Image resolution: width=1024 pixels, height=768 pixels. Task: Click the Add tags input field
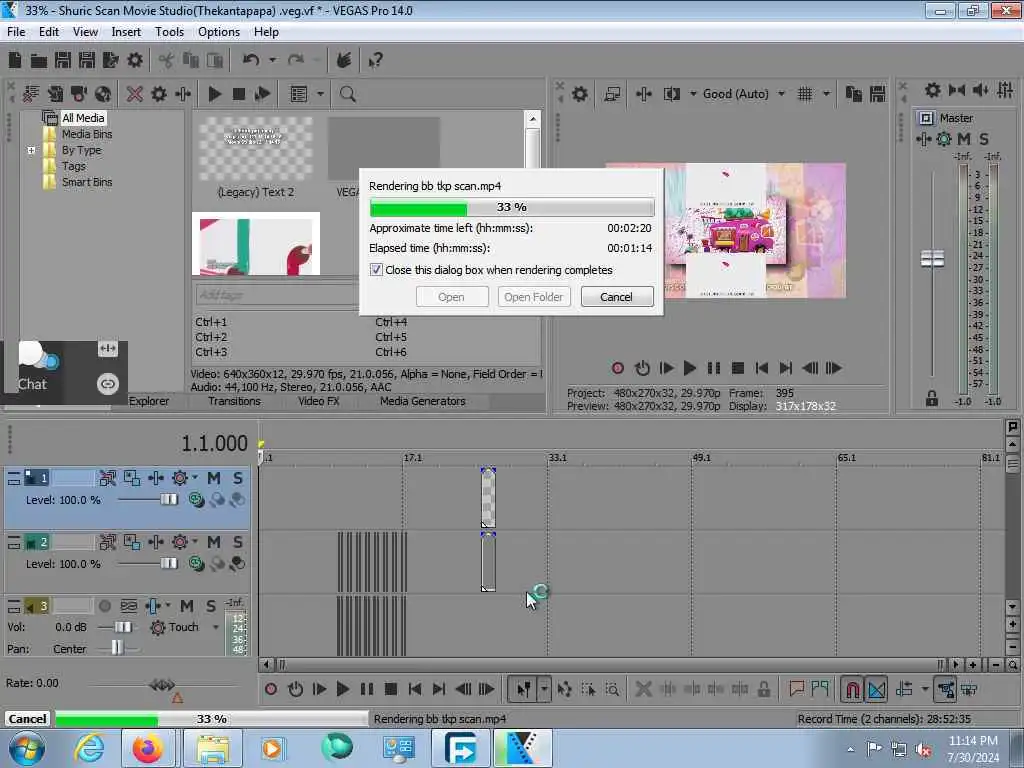pos(278,295)
